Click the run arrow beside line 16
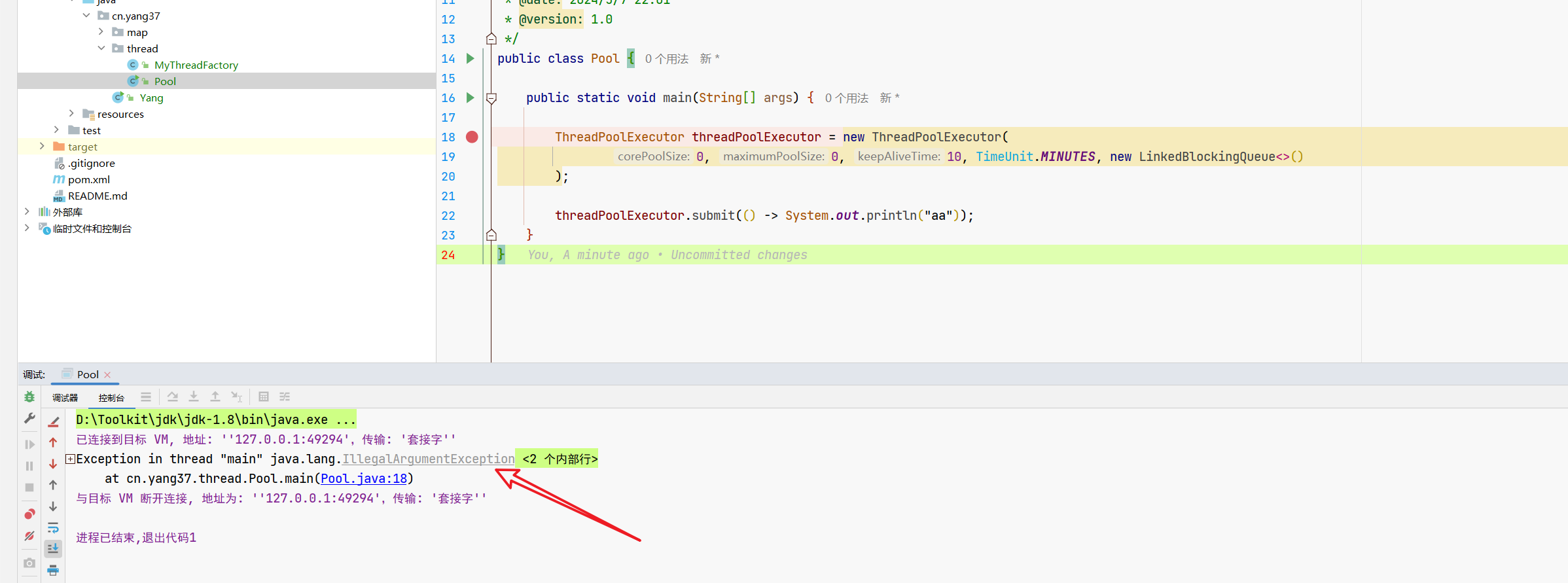This screenshot has width=1568, height=583. tap(470, 97)
